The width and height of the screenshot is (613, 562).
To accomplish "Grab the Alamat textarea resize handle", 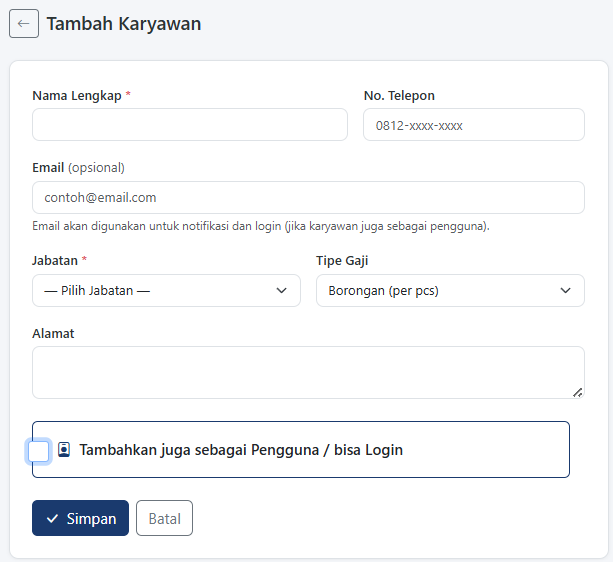I will (577, 392).
